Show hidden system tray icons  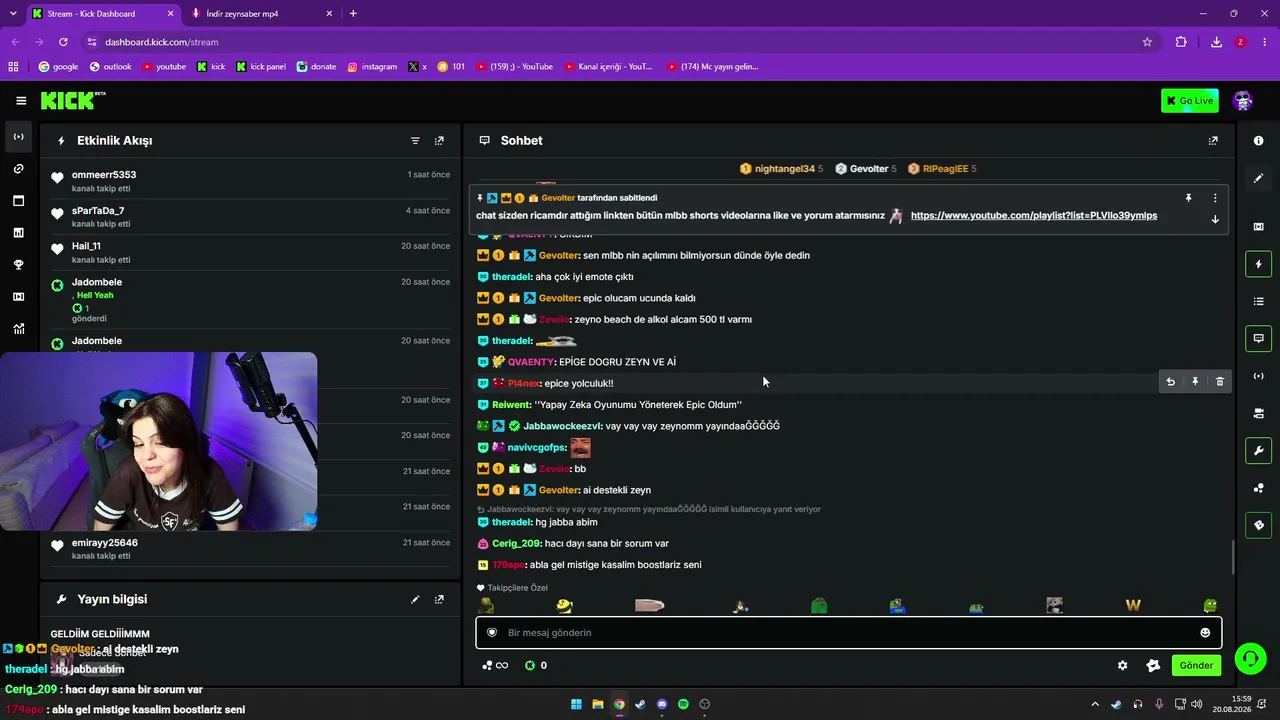(x=1095, y=704)
